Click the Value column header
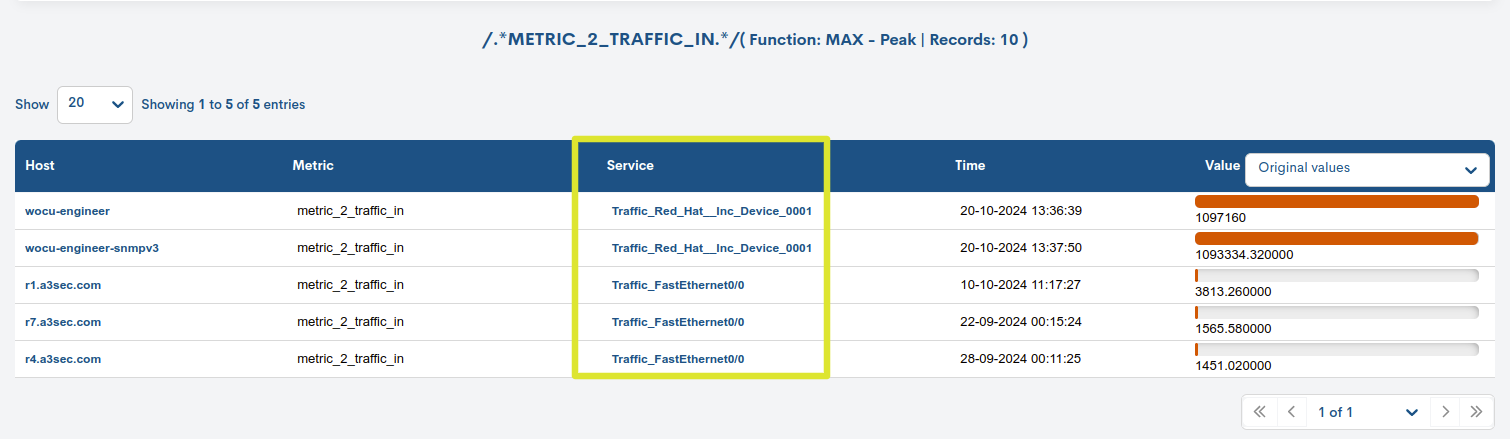 point(1222,165)
